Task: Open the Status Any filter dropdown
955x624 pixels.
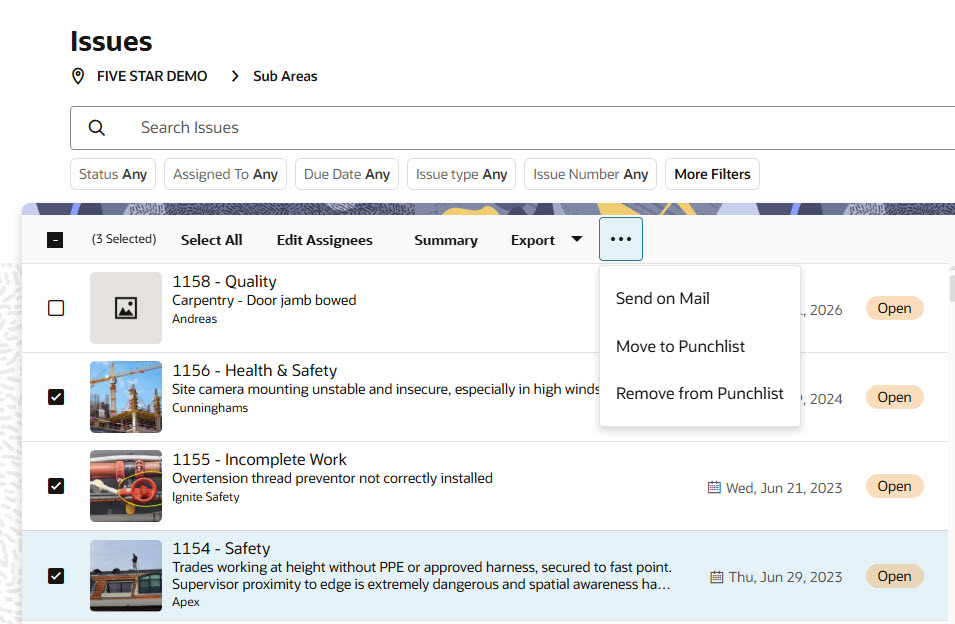Action: 113,174
